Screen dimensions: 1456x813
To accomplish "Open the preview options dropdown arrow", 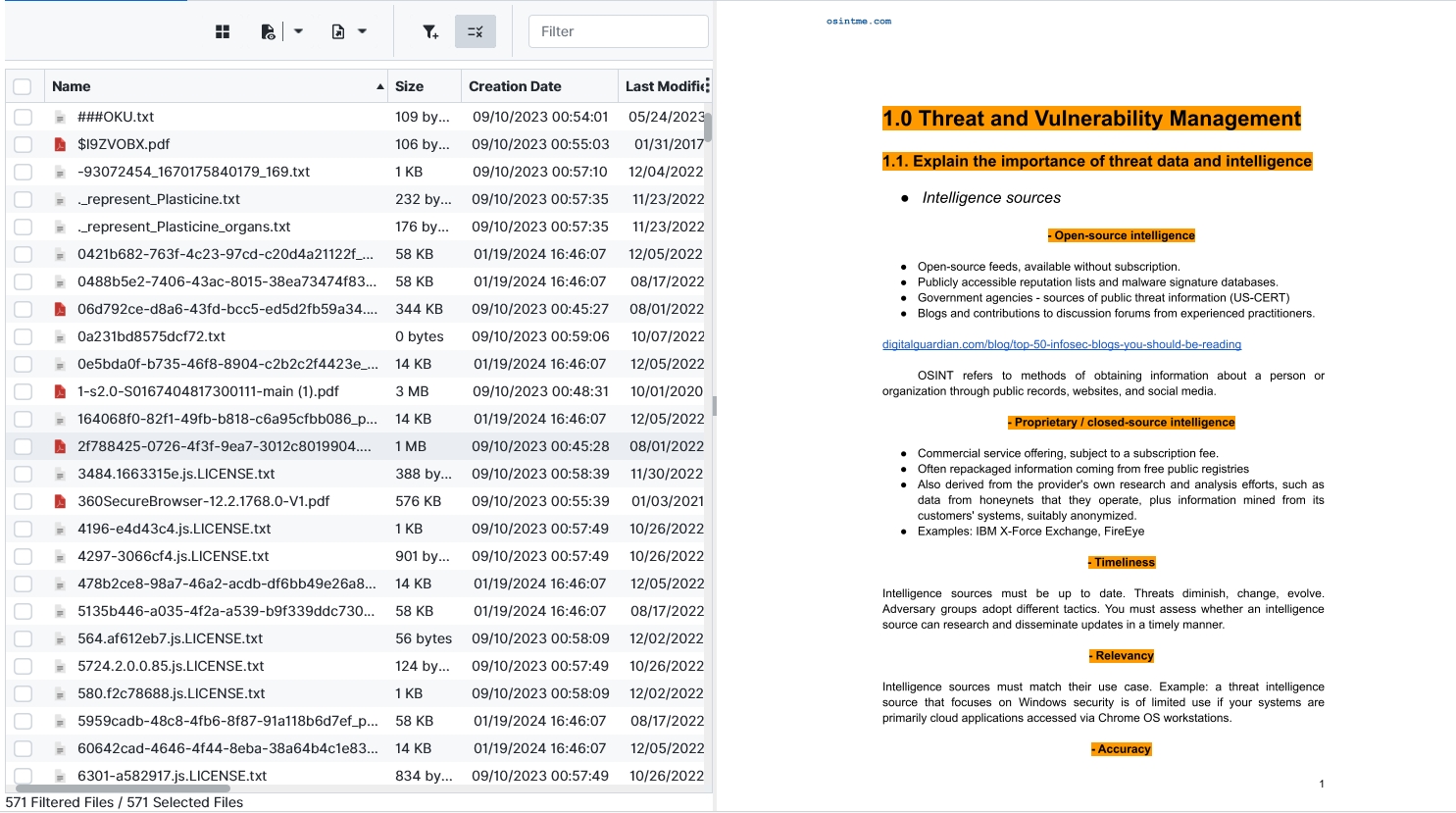I will tap(298, 31).
